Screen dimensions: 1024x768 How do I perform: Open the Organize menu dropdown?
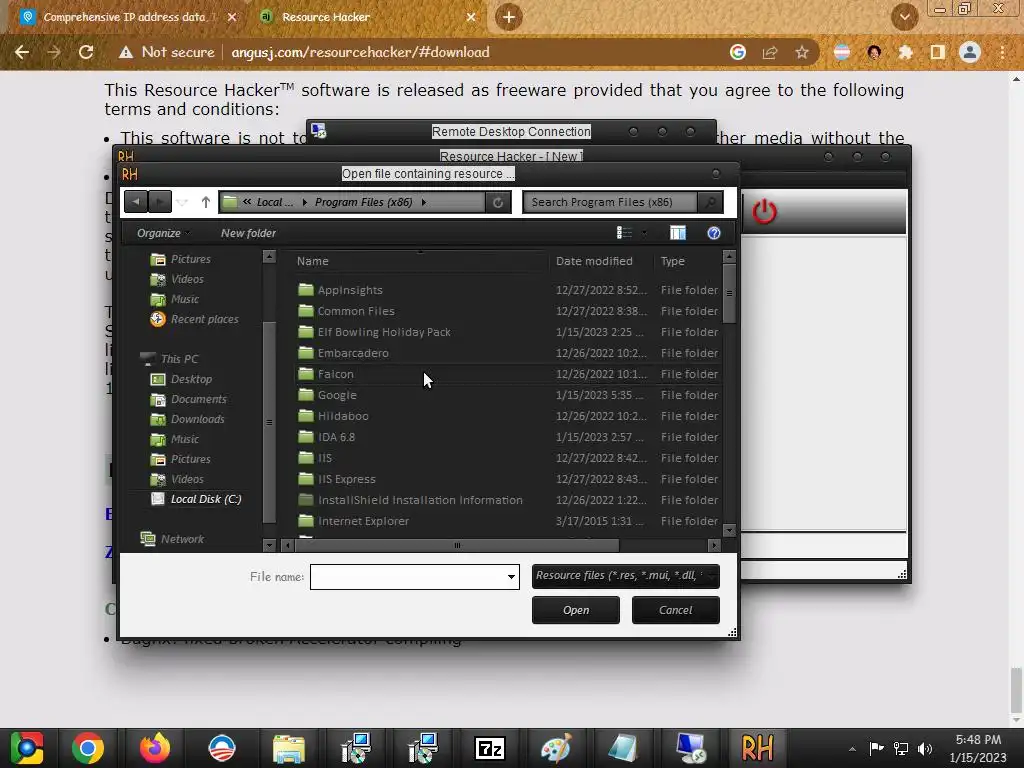[x=163, y=233]
